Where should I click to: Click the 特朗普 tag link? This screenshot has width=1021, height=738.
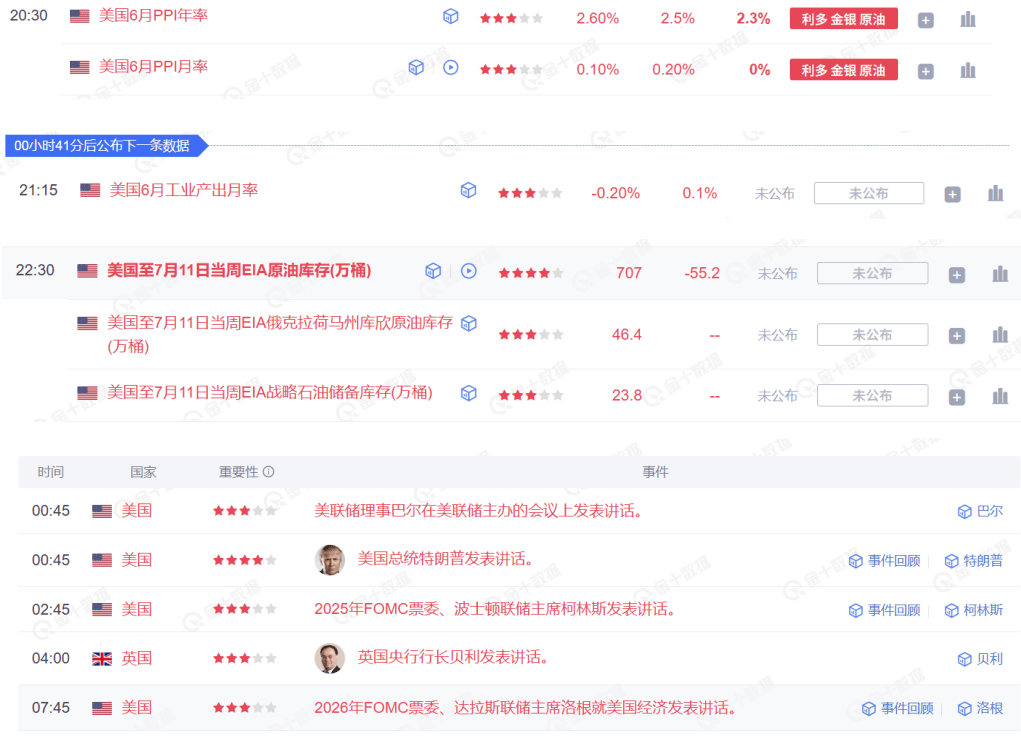(x=973, y=561)
